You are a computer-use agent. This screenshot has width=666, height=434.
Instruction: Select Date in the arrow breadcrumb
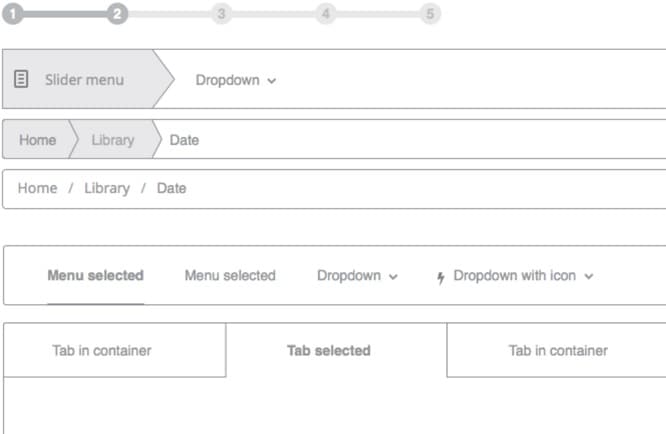pos(184,140)
